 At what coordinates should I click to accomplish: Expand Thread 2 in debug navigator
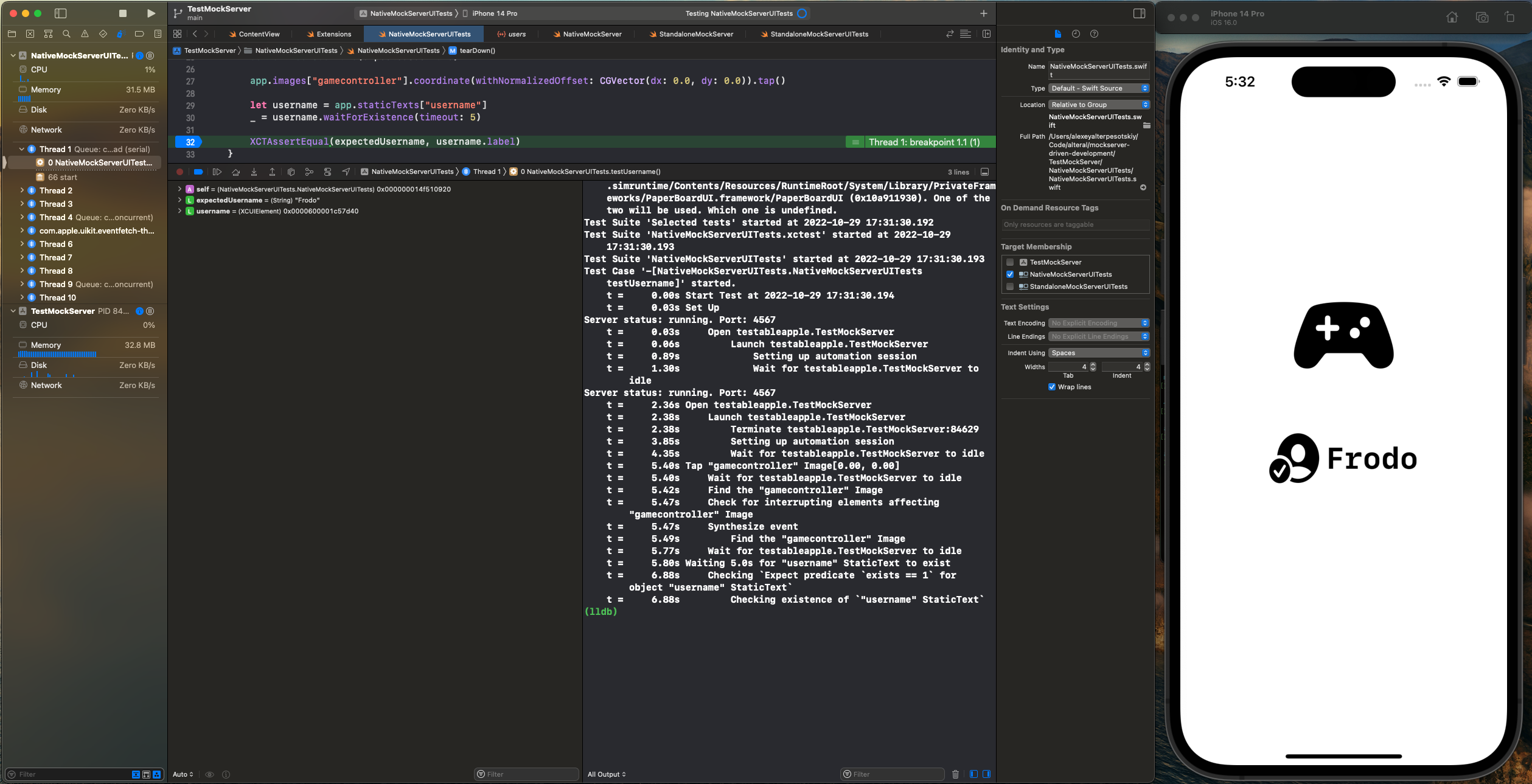click(x=23, y=190)
